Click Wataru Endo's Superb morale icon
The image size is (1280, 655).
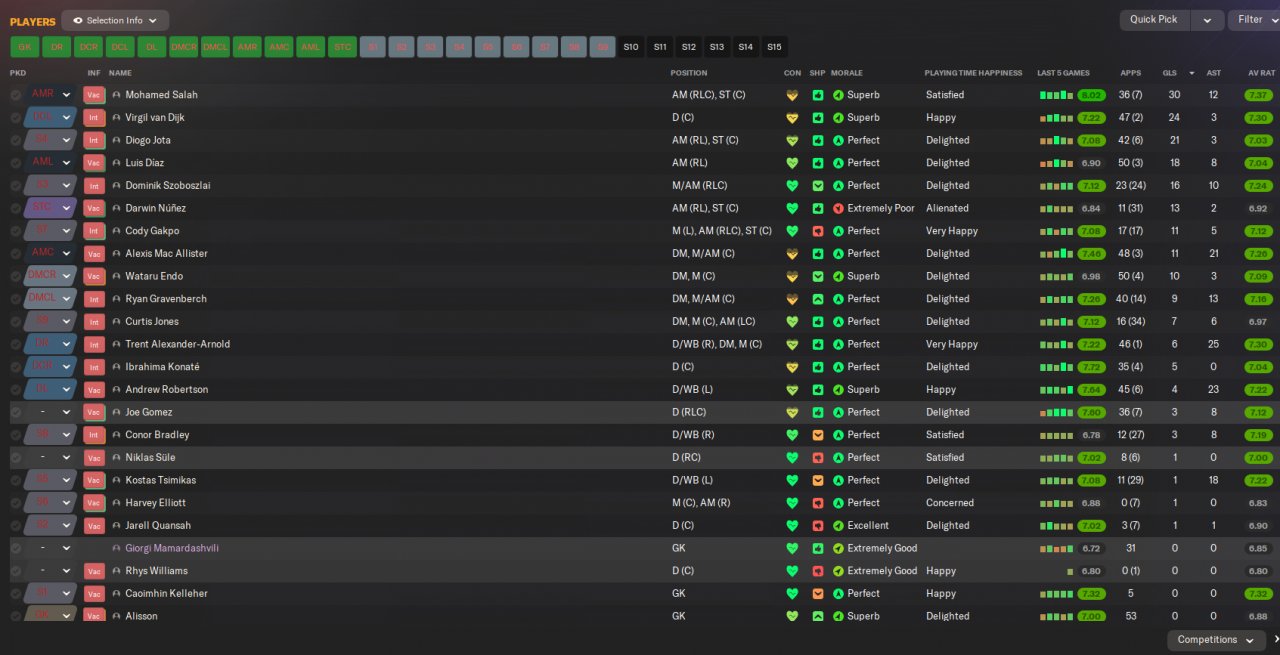coord(838,276)
